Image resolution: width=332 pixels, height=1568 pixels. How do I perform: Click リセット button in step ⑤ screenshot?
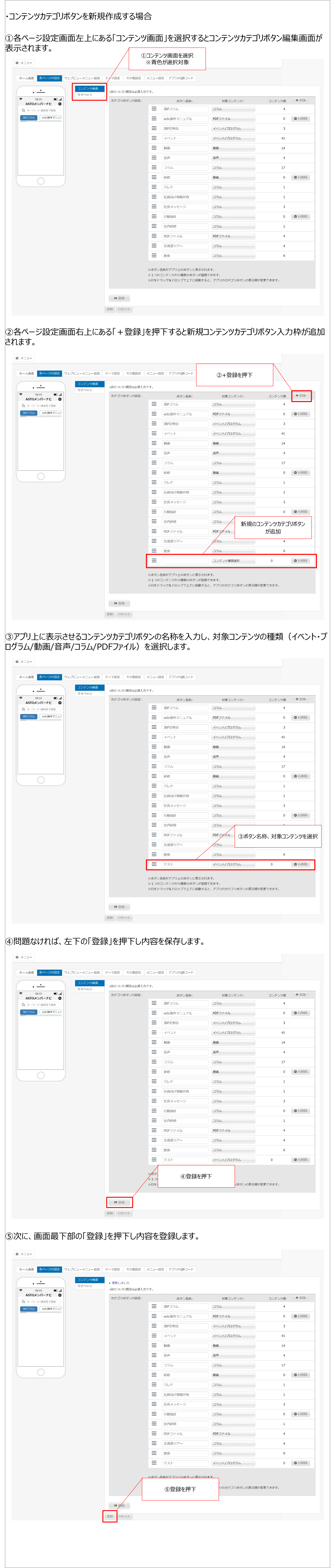(x=124, y=1516)
